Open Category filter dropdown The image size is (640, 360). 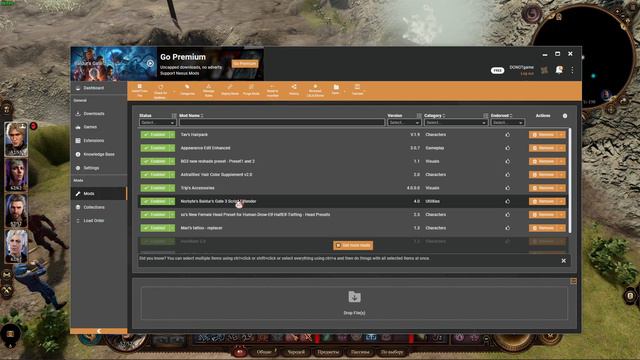coord(456,122)
